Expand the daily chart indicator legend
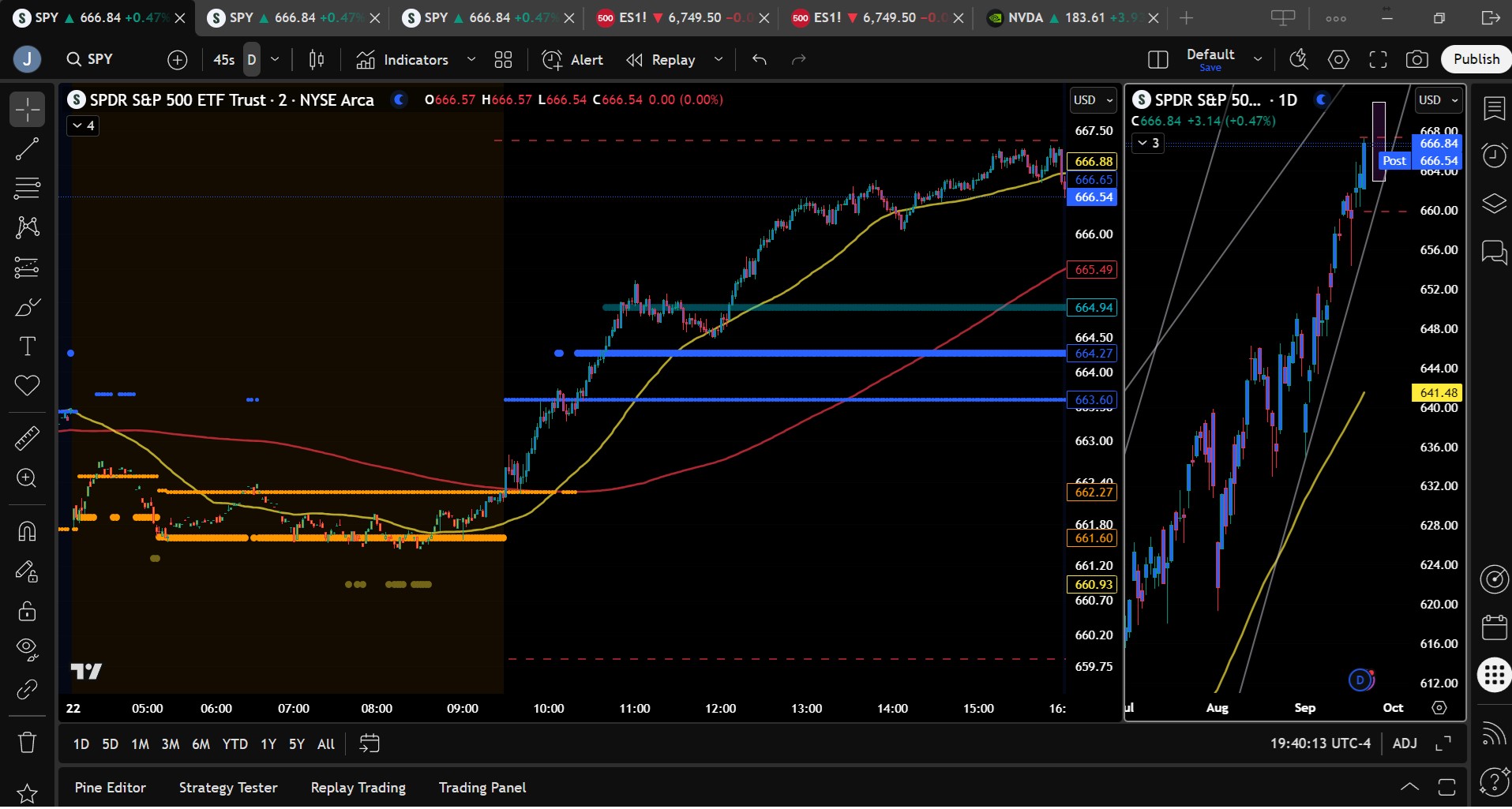Image resolution: width=1512 pixels, height=809 pixels. point(1148,143)
